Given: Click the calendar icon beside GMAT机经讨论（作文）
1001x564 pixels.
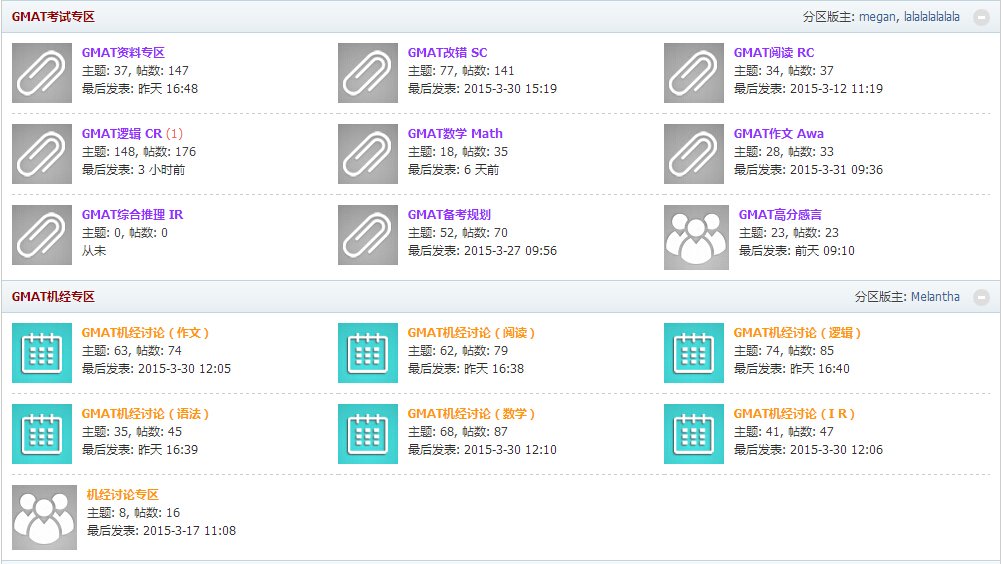Looking at the screenshot, I should tap(42, 353).
